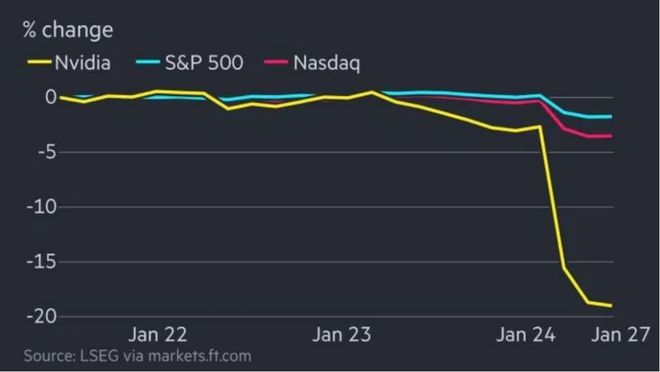
Task: Click the -10 value on y-axis
Action: pyautogui.click(x=42, y=207)
